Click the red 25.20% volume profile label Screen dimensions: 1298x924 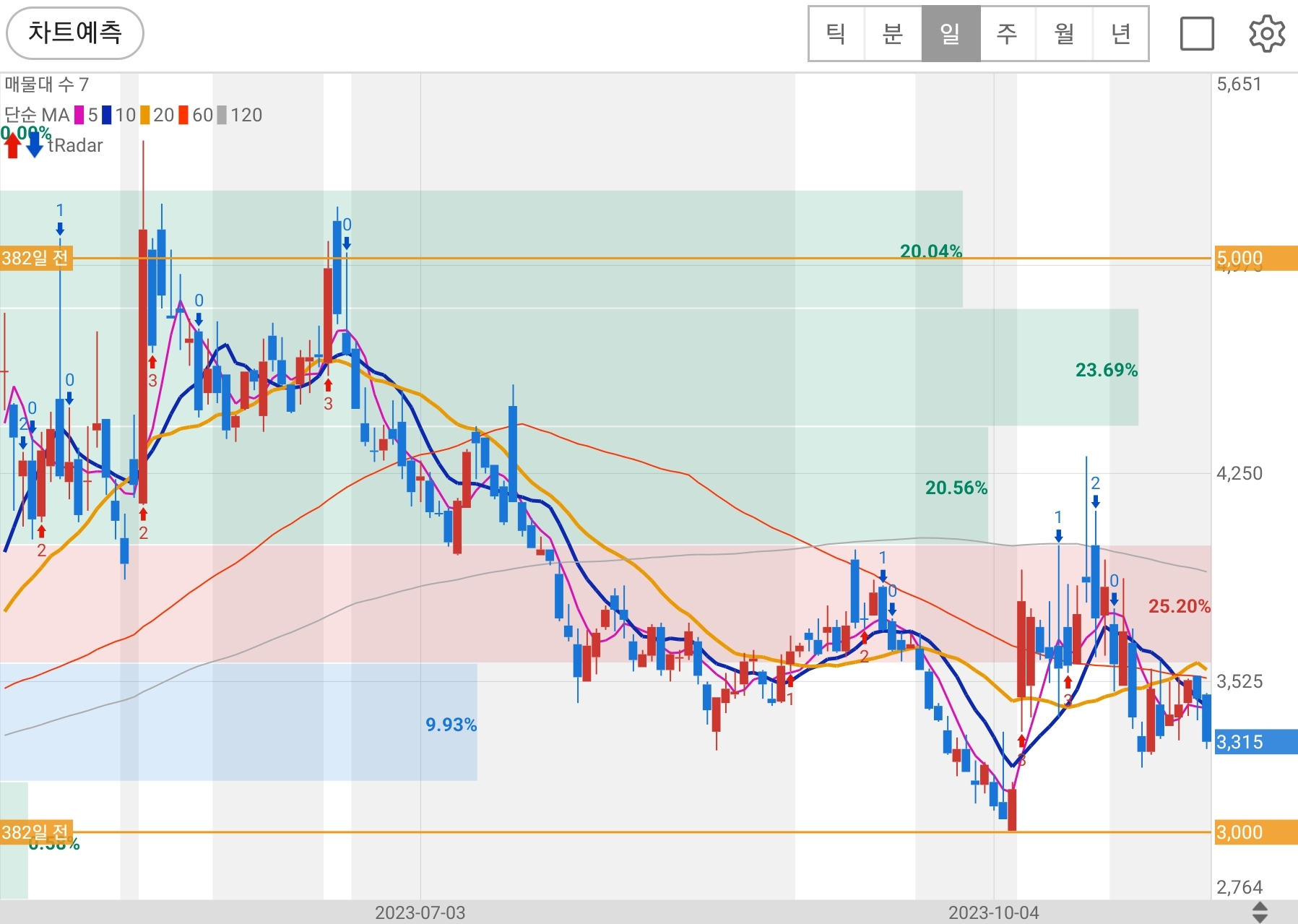[1180, 606]
